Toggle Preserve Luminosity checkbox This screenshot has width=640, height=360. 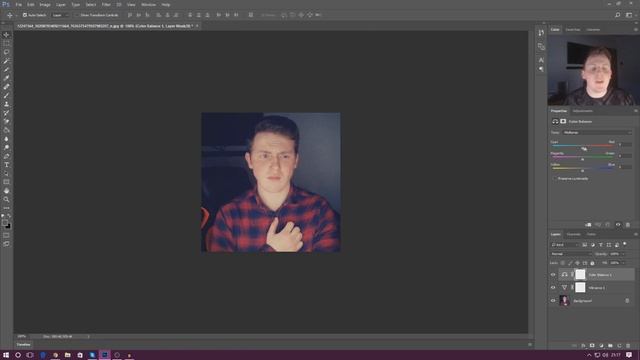click(555, 179)
